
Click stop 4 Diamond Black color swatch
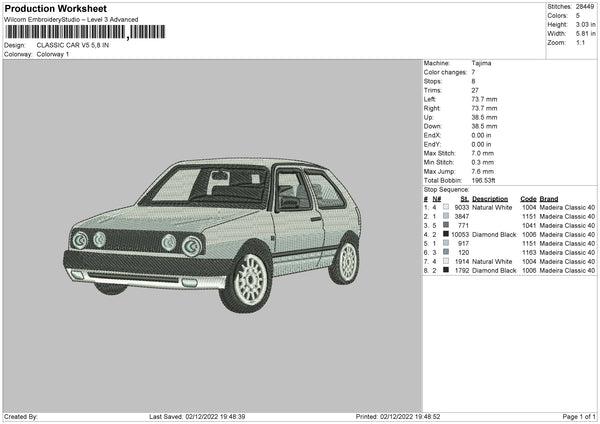pos(444,234)
